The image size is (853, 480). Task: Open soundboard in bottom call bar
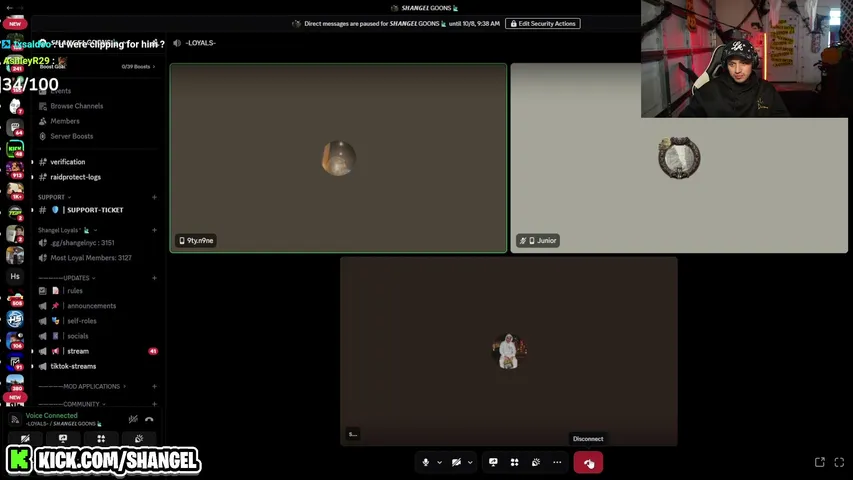pyautogui.click(x=536, y=463)
